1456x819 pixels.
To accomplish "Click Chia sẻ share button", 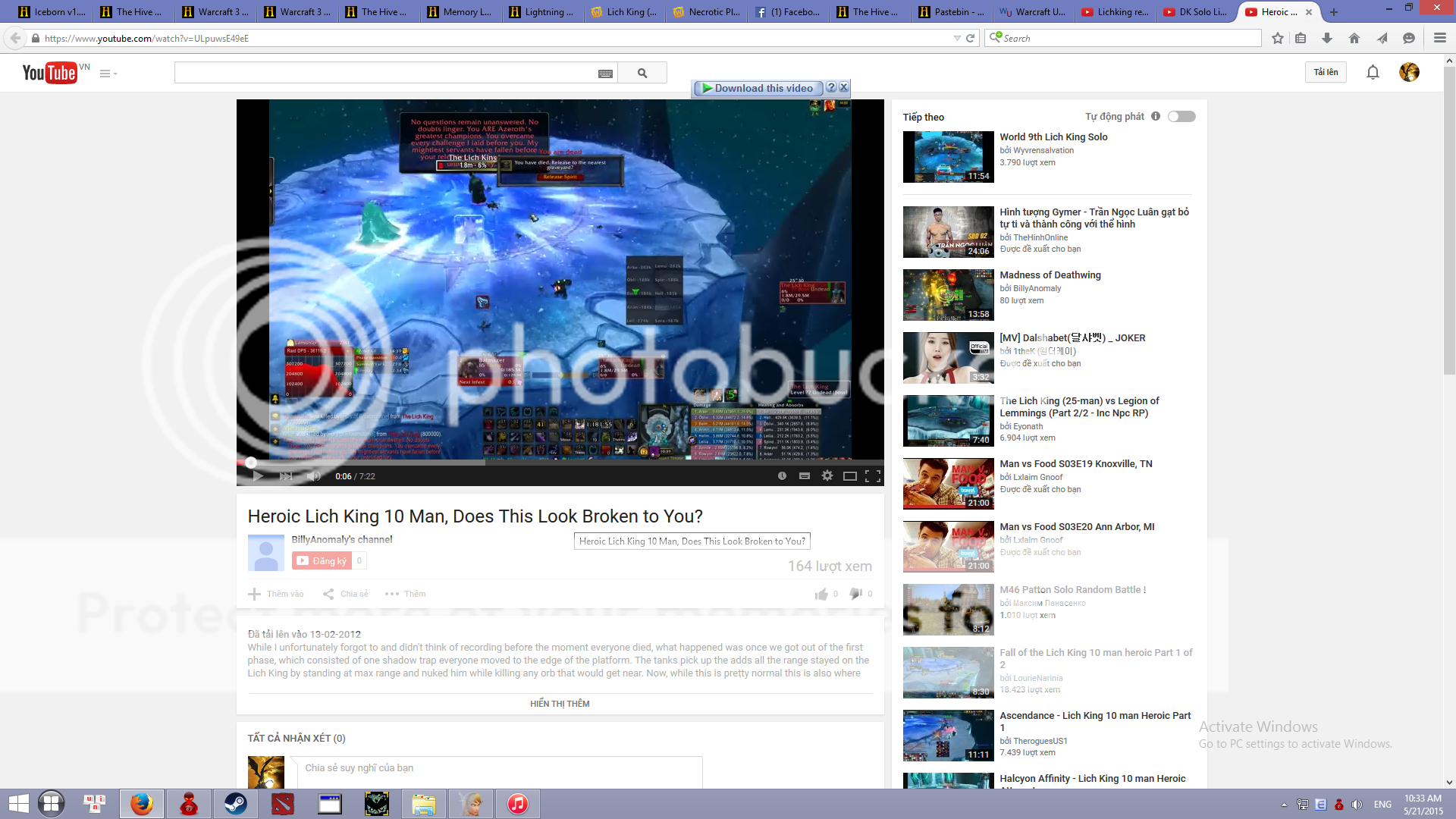I will [x=346, y=594].
